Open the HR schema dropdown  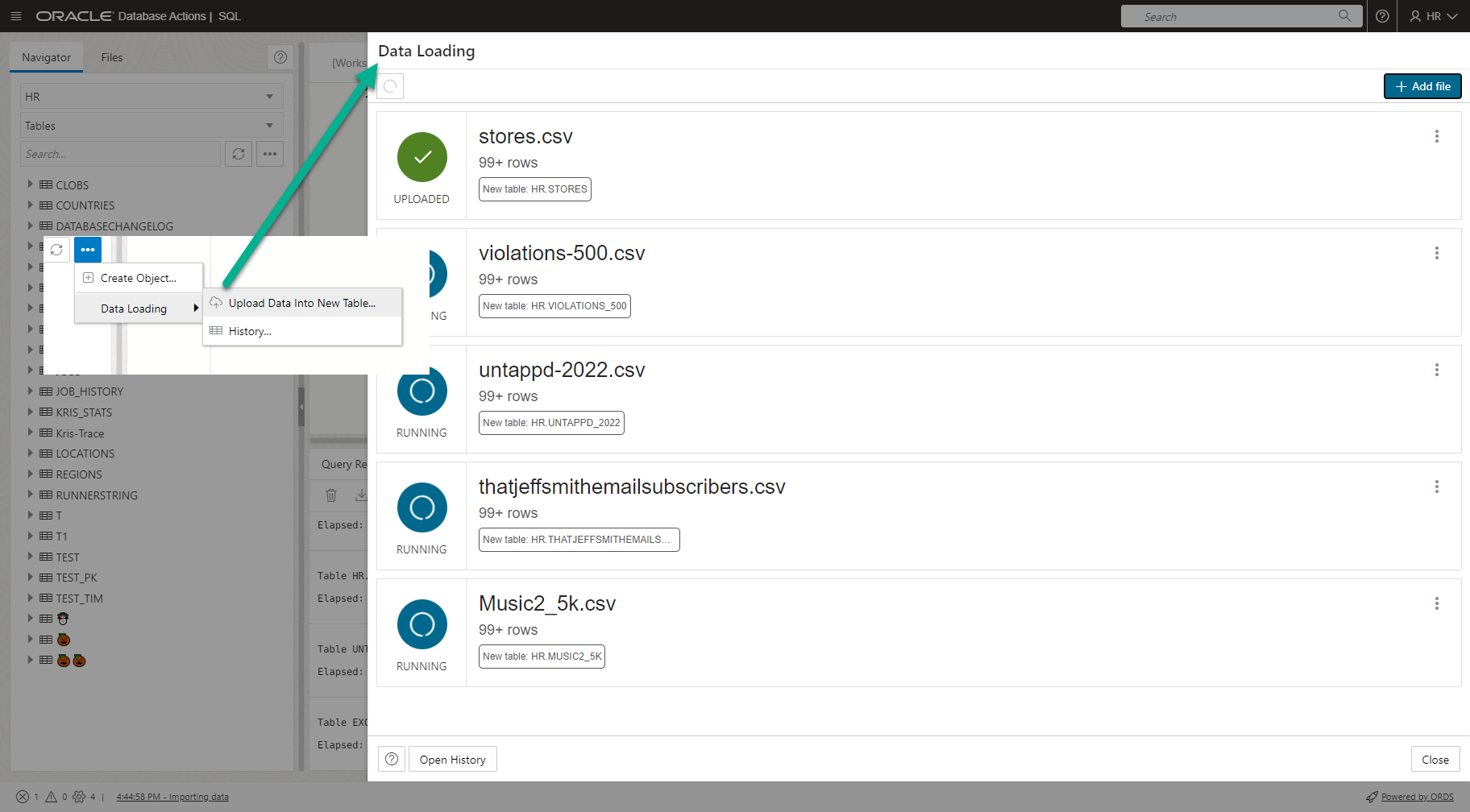(152, 96)
